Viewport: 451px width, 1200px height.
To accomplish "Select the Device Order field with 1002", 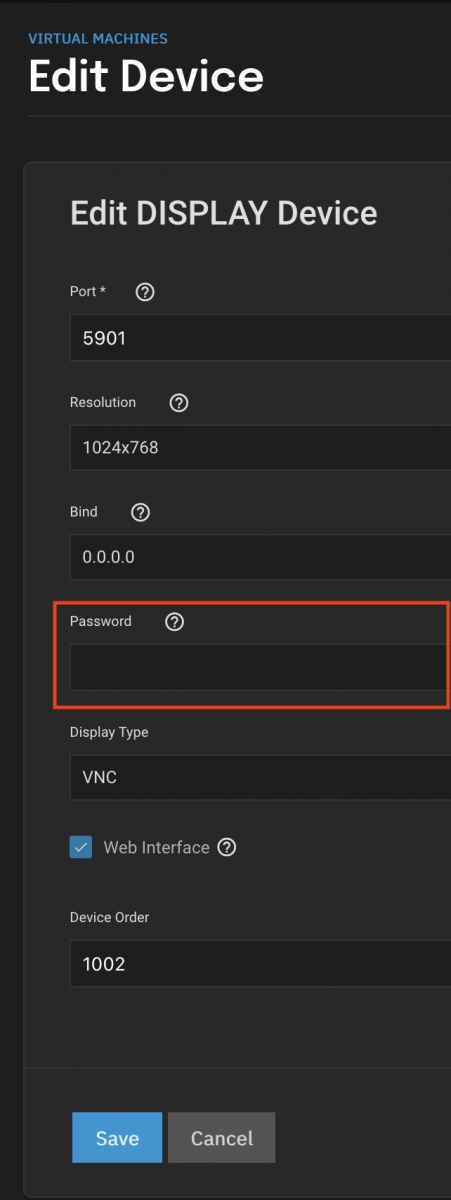I will coord(260,964).
